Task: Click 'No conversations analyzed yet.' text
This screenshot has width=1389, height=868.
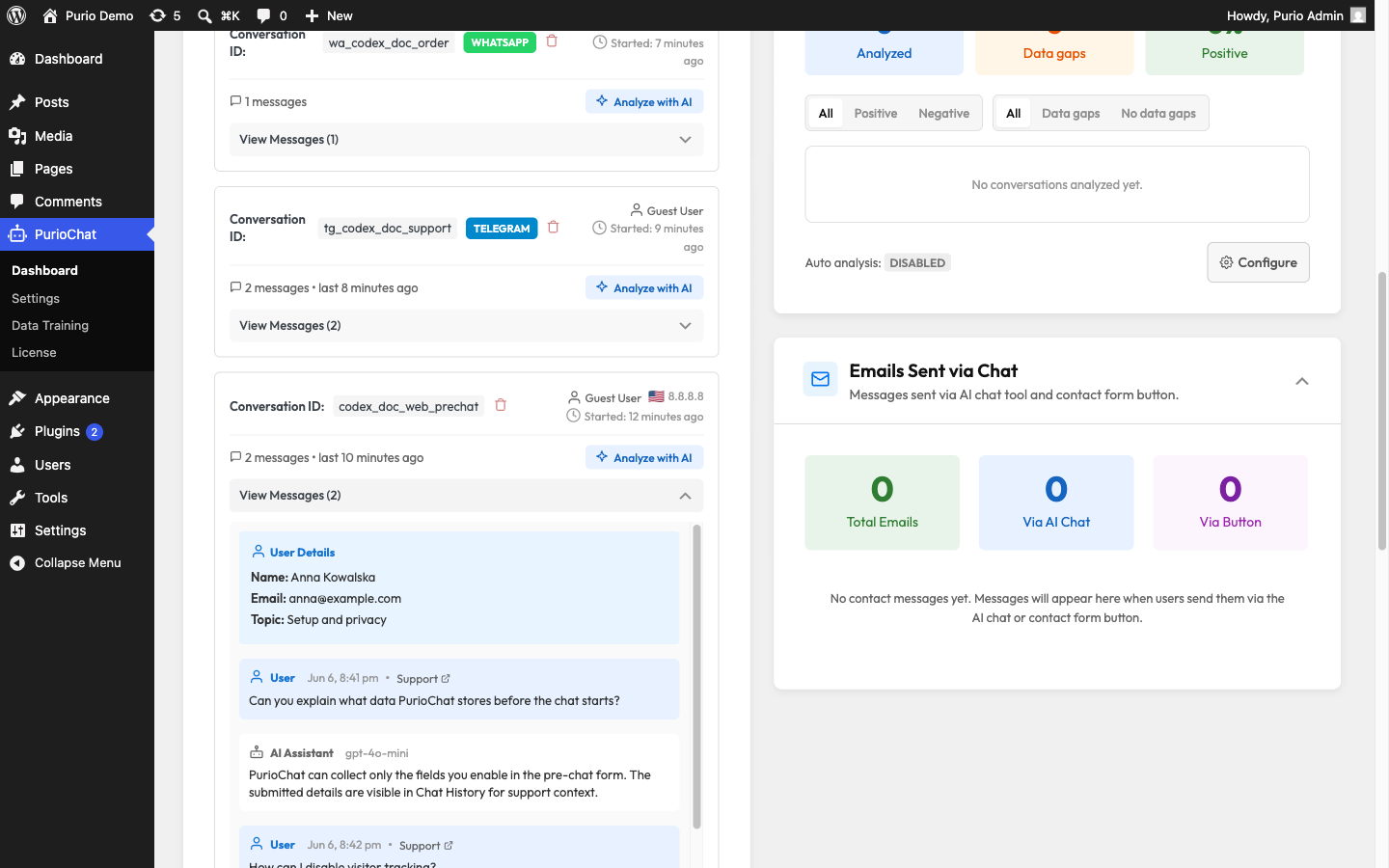Action: [x=1057, y=184]
